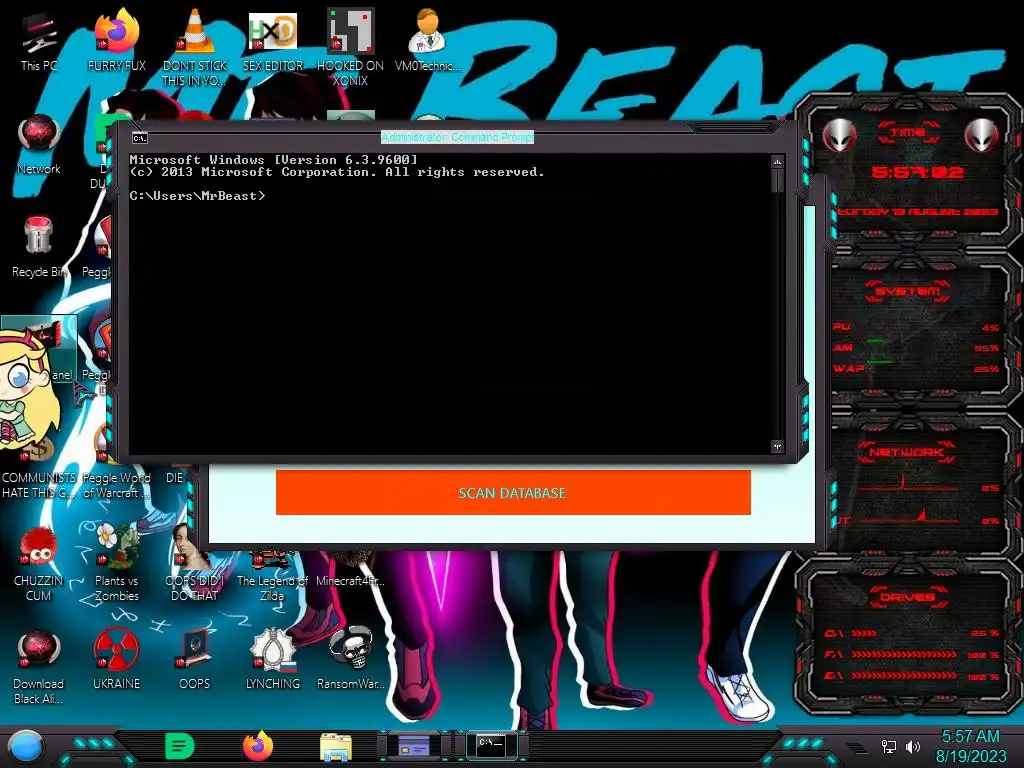Open the UKRAINE radiation icon shortcut
The image size is (1024, 768).
116,660
